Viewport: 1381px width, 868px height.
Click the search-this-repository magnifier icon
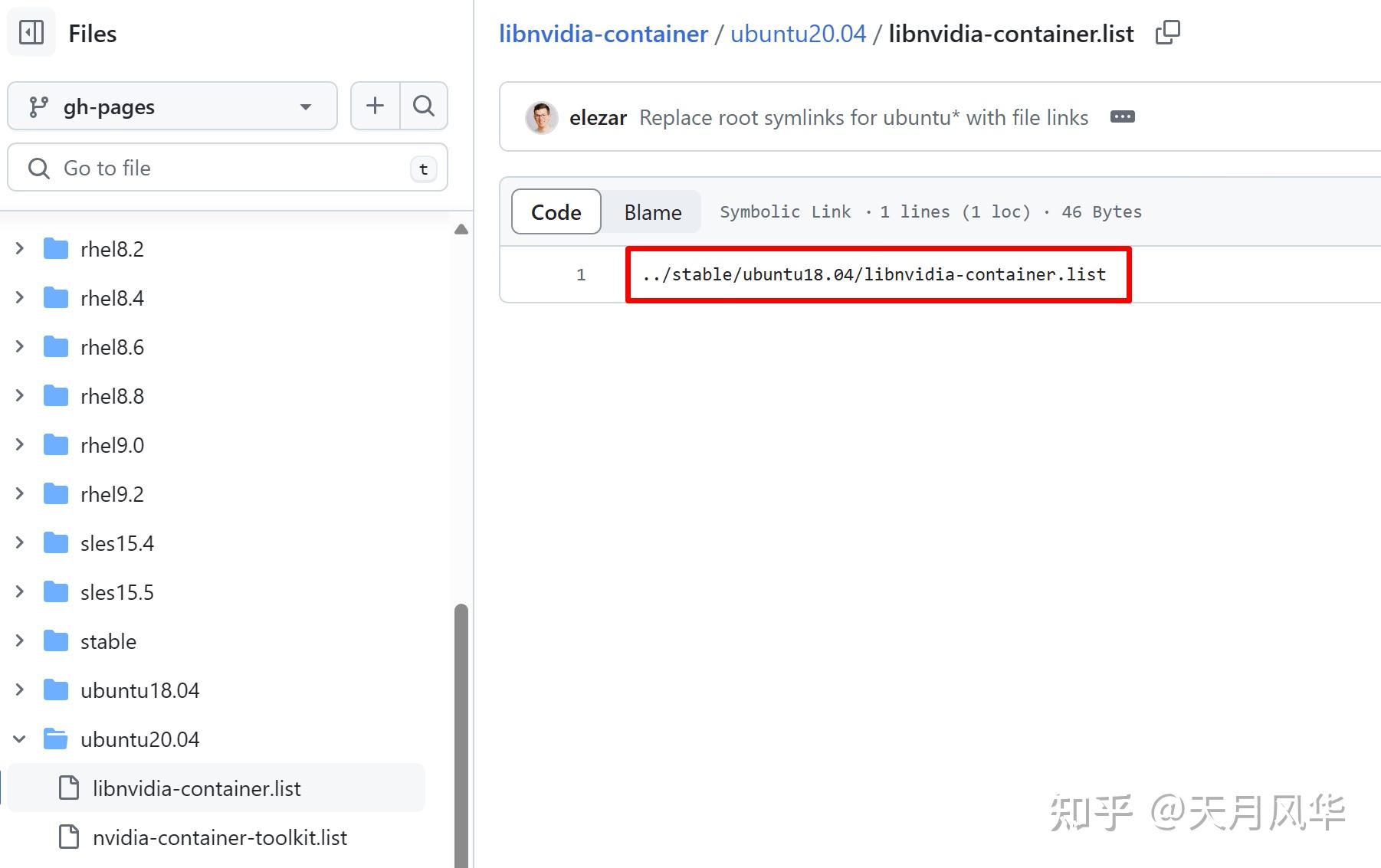click(x=423, y=106)
